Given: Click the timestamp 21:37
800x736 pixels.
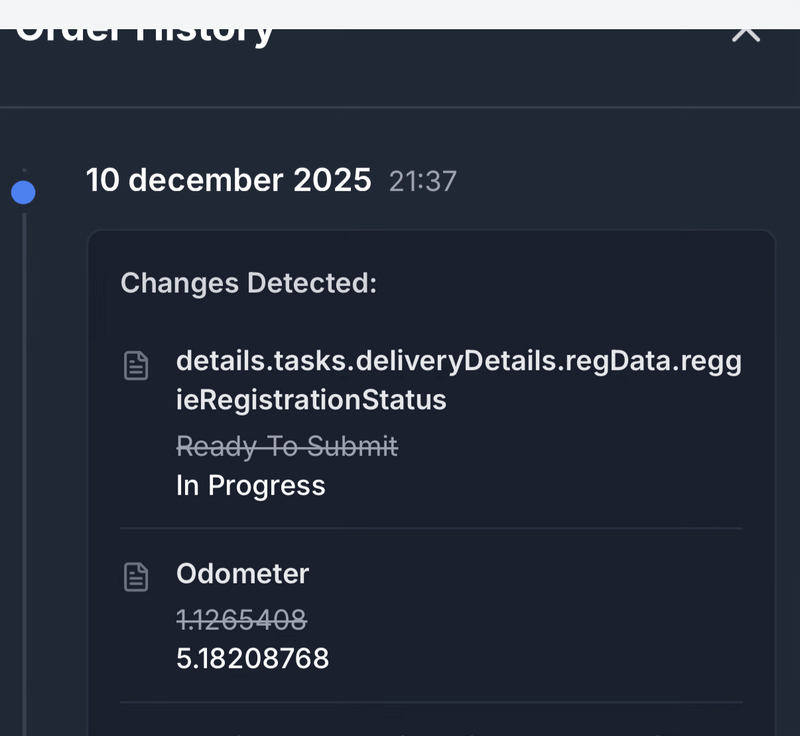Looking at the screenshot, I should [422, 182].
